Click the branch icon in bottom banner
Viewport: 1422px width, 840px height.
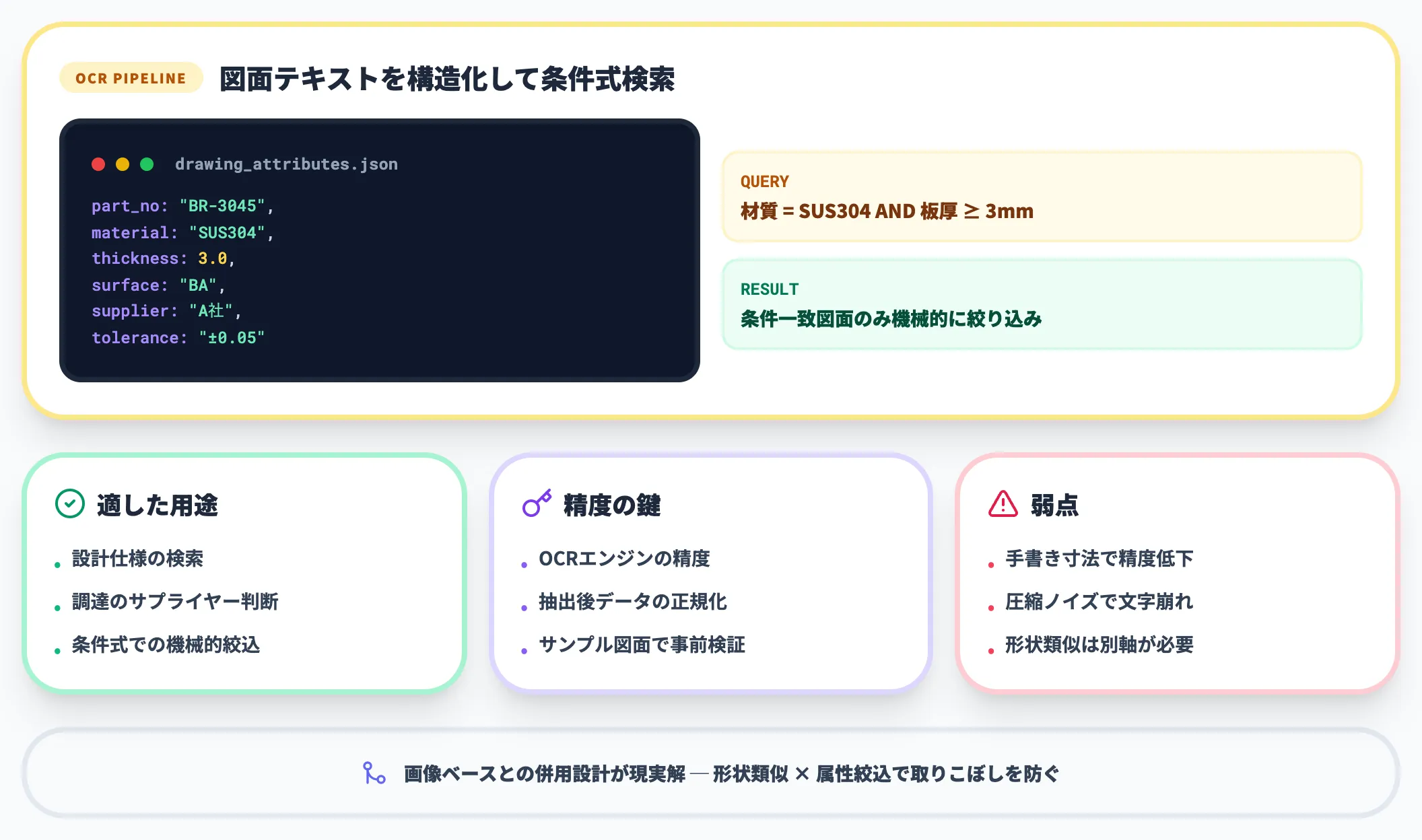coord(374,773)
